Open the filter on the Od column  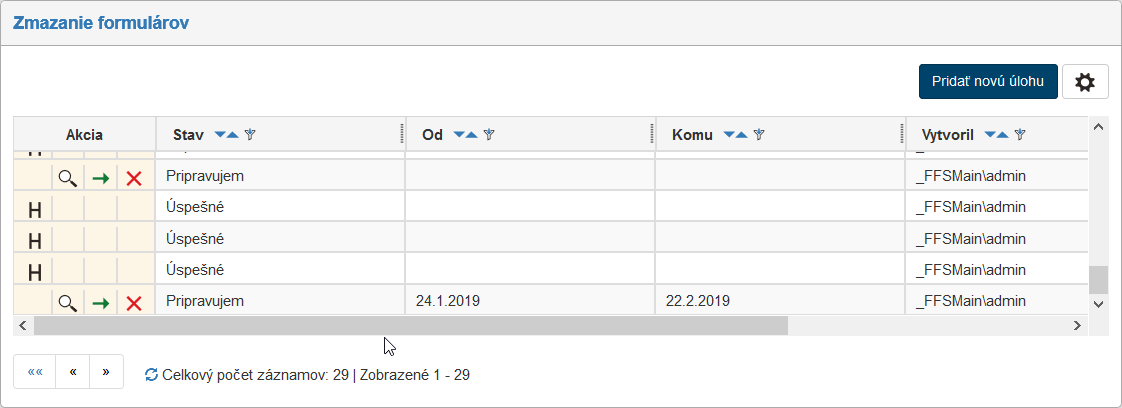pos(490,134)
